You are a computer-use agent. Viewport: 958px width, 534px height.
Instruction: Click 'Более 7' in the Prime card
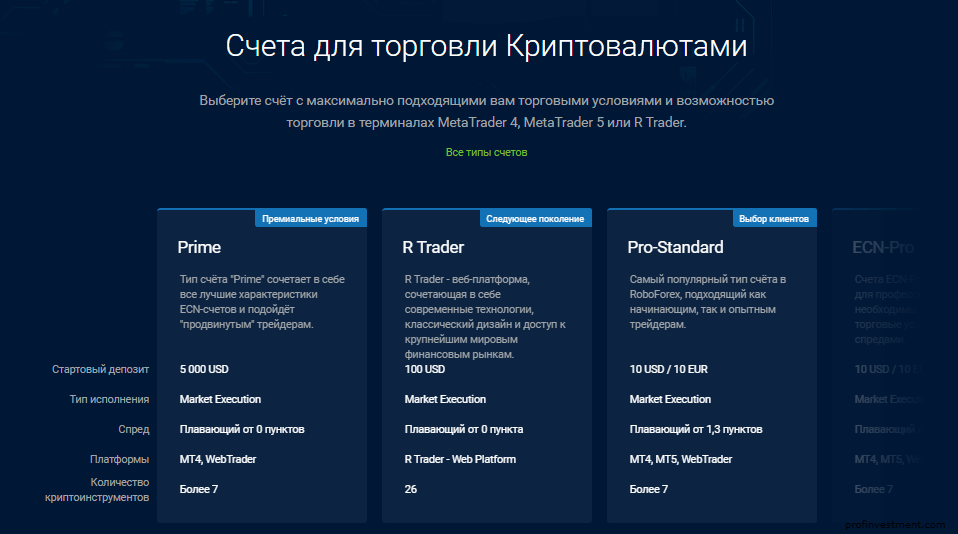pos(199,489)
